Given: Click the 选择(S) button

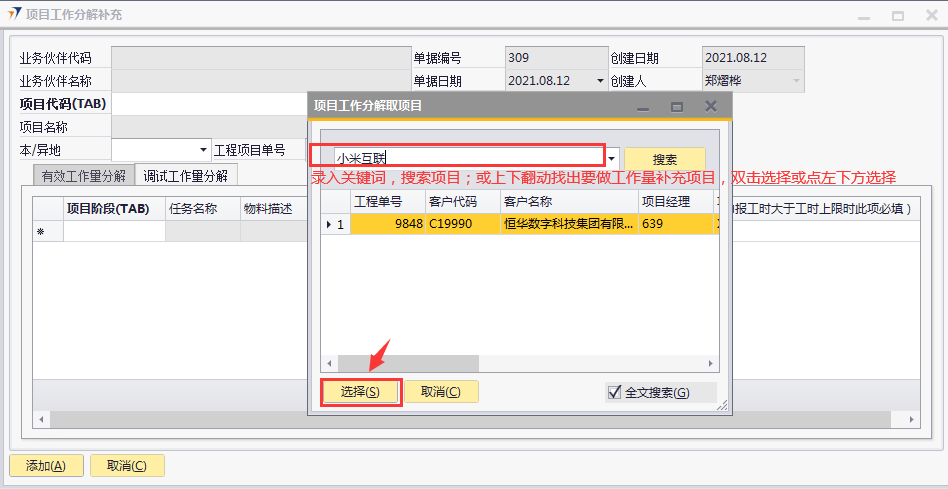Looking at the screenshot, I should [x=360, y=392].
